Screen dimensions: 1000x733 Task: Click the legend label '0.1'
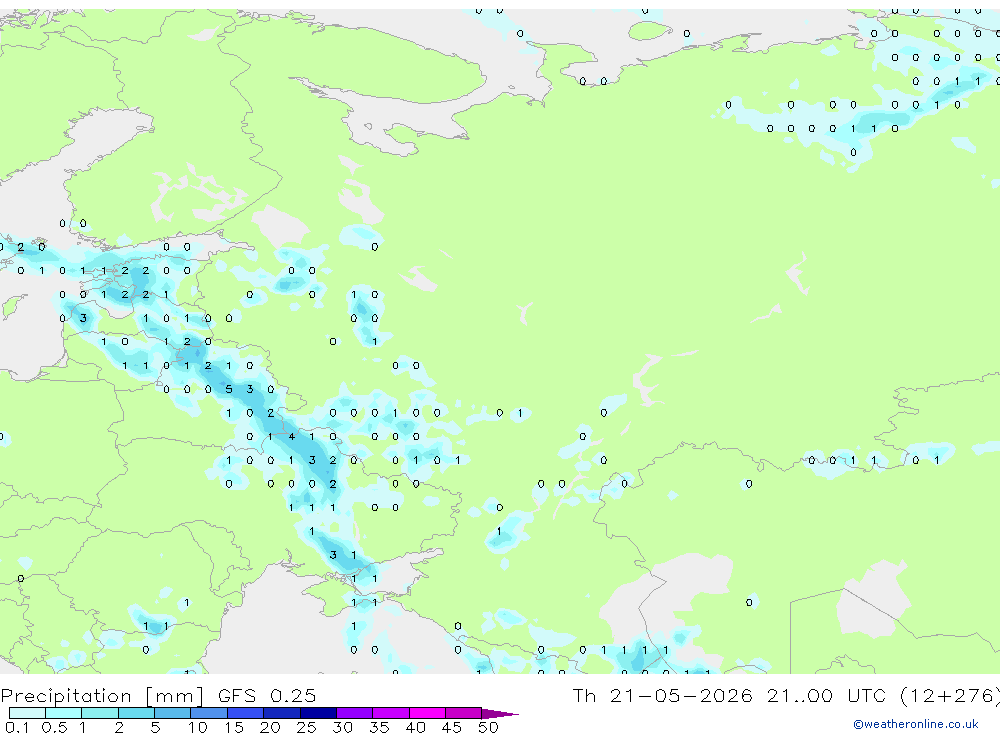pos(17,727)
